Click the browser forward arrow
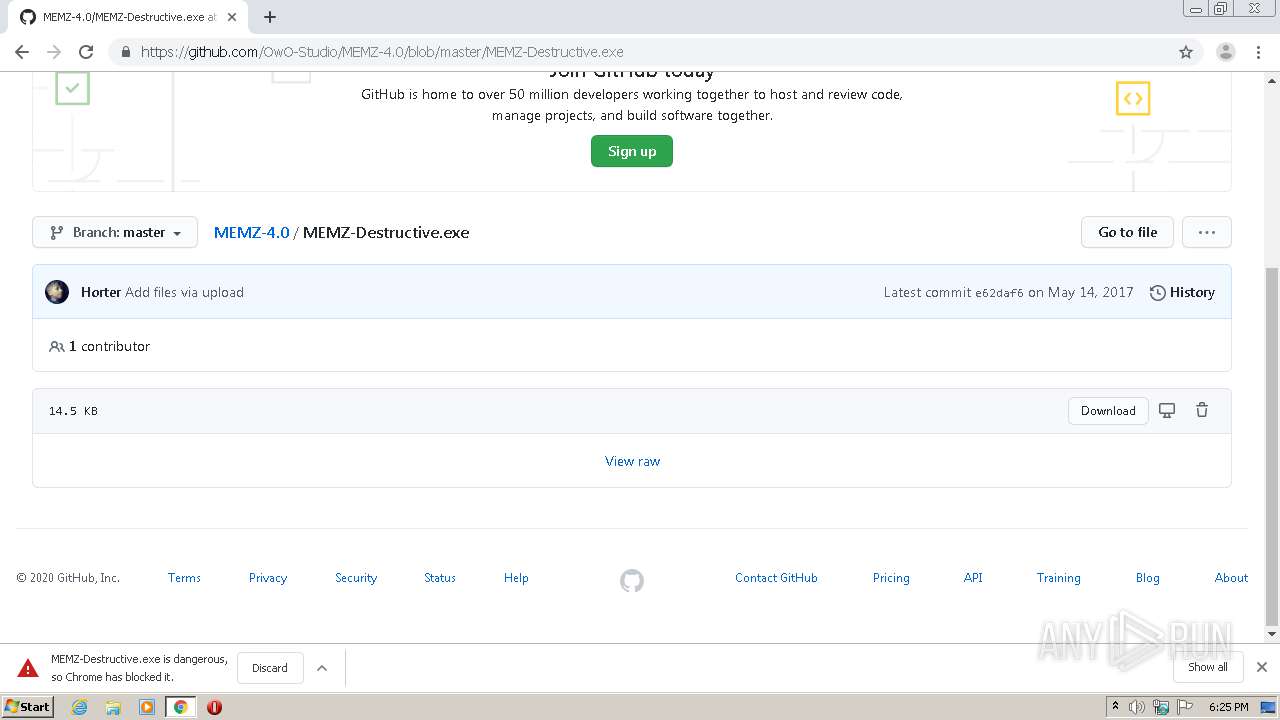Image resolution: width=1280 pixels, height=720 pixels. click(x=54, y=52)
